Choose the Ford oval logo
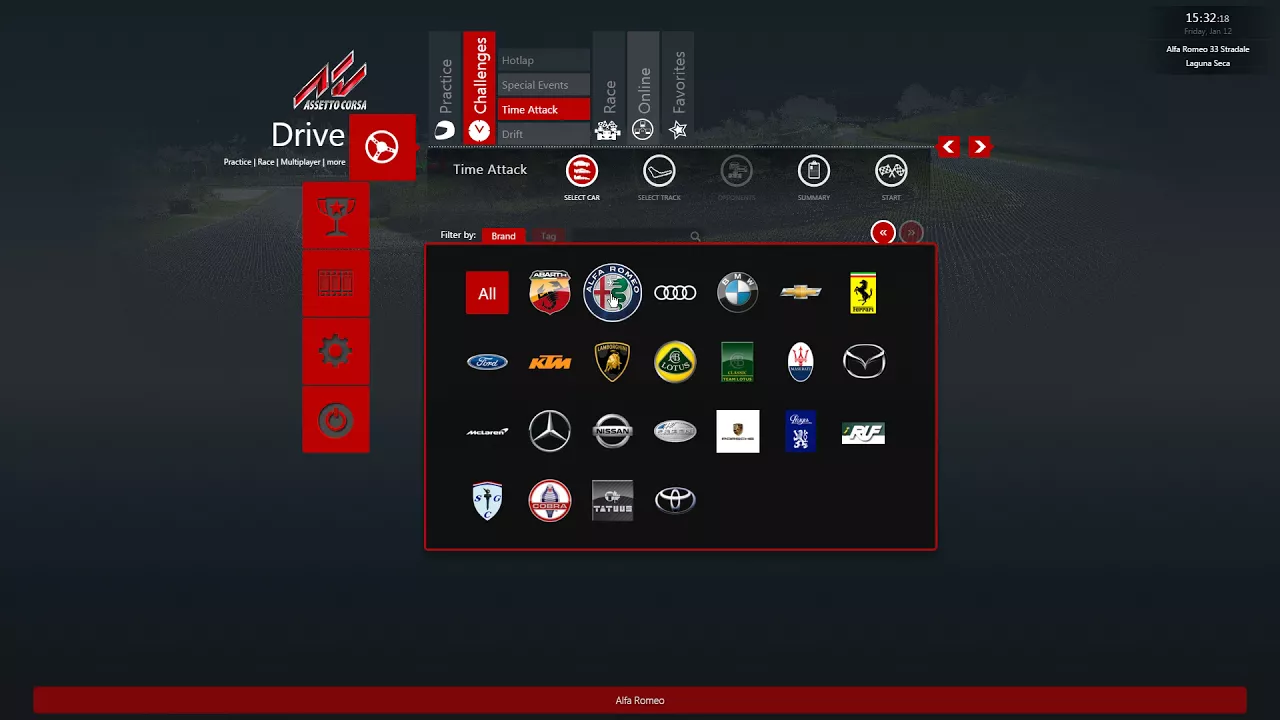This screenshot has height=720, width=1280. [x=487, y=362]
